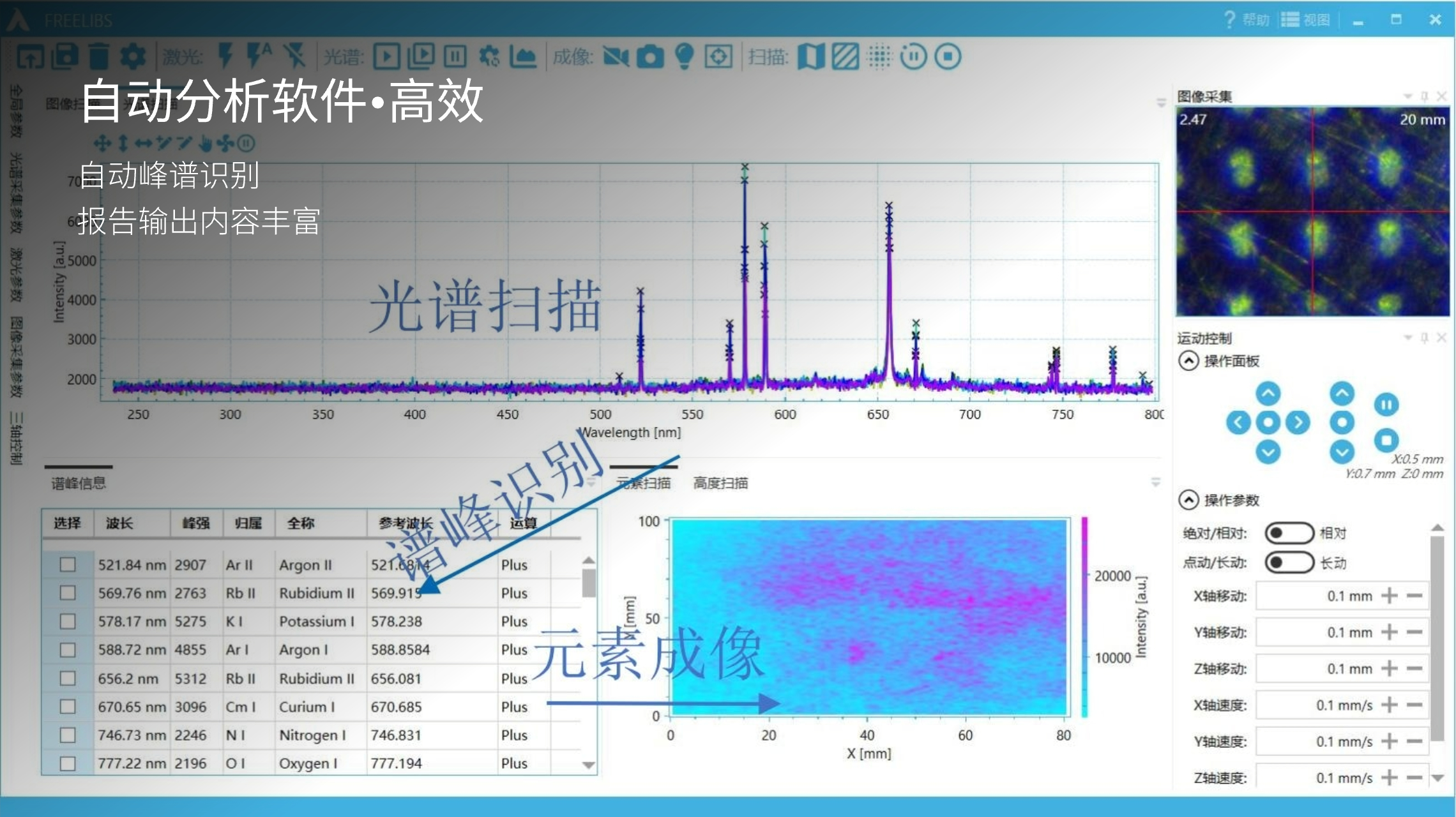
Task: Increase X轴移动 with plus button
Action: tap(1389, 596)
